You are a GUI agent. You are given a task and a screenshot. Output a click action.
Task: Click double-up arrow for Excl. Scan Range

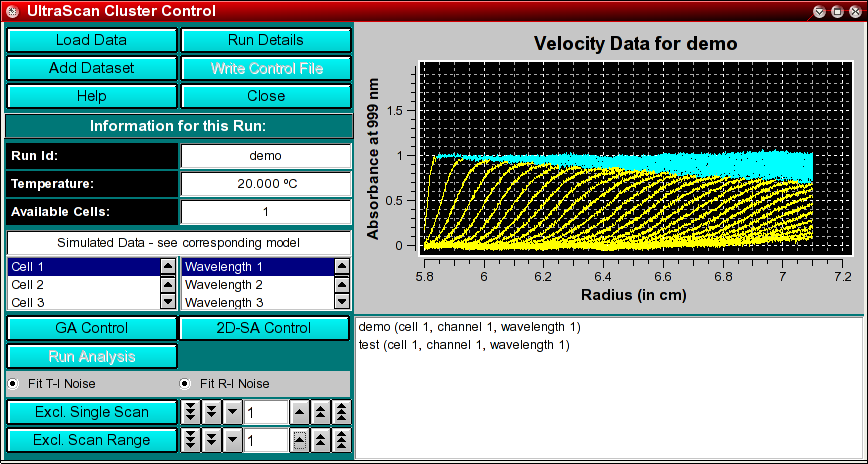click(321, 440)
